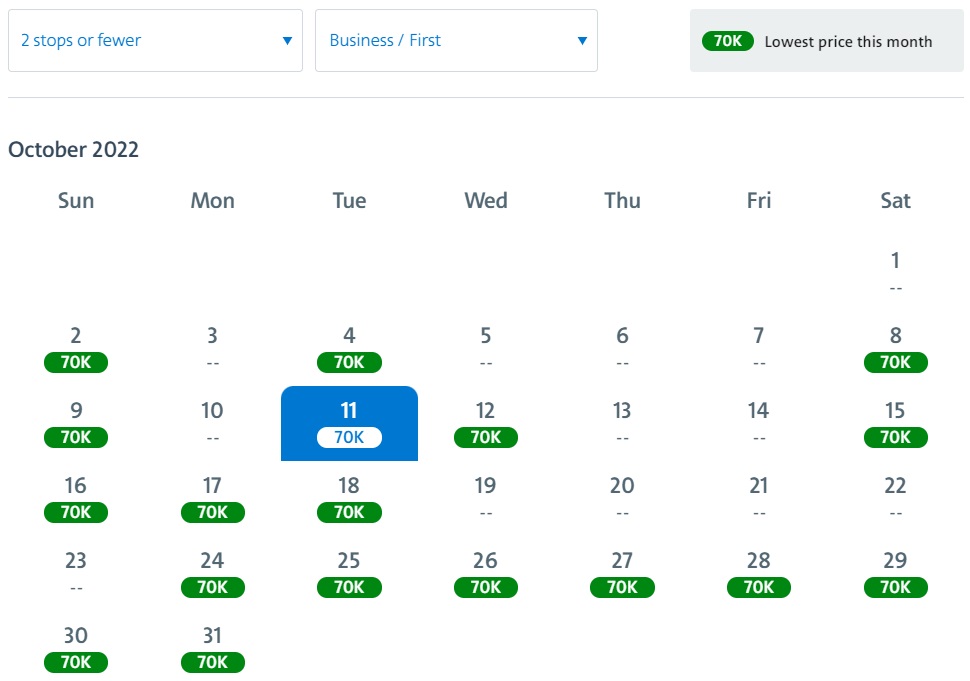
Task: Pick Thursday October 27 fare
Action: tap(622, 573)
